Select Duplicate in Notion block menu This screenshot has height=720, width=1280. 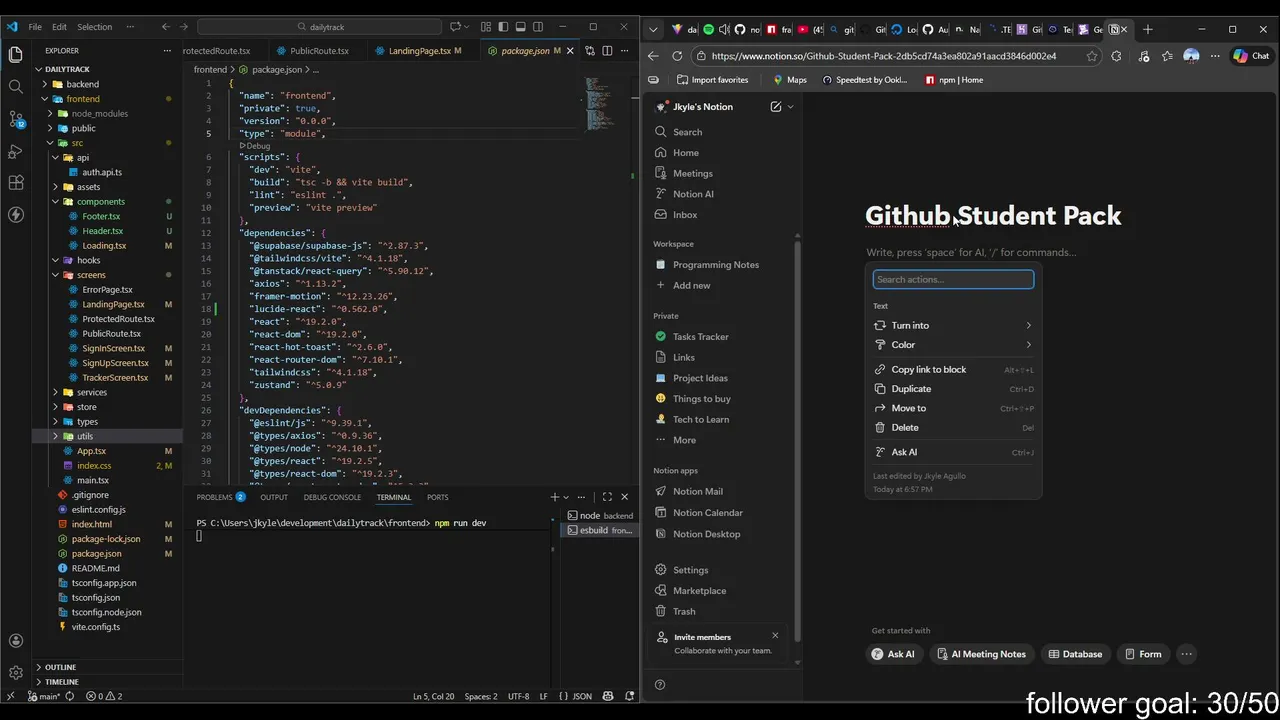click(953, 389)
